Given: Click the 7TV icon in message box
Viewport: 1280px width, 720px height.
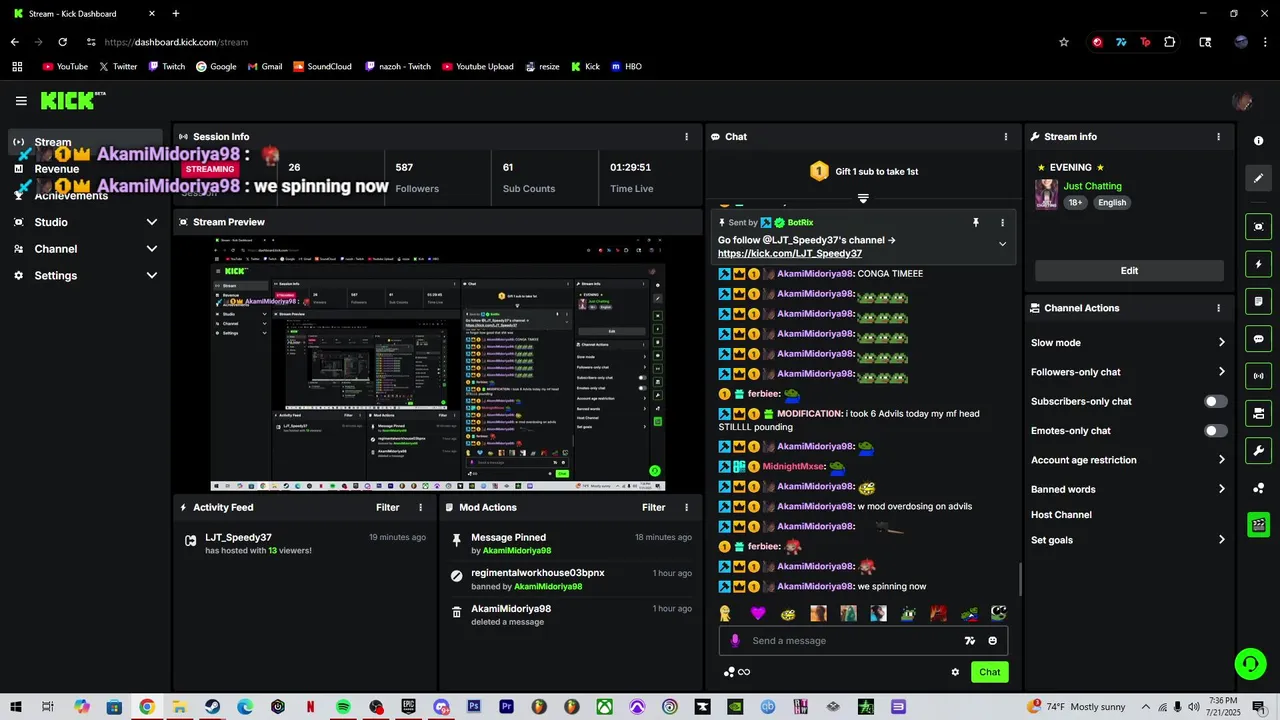Looking at the screenshot, I should tap(969, 641).
